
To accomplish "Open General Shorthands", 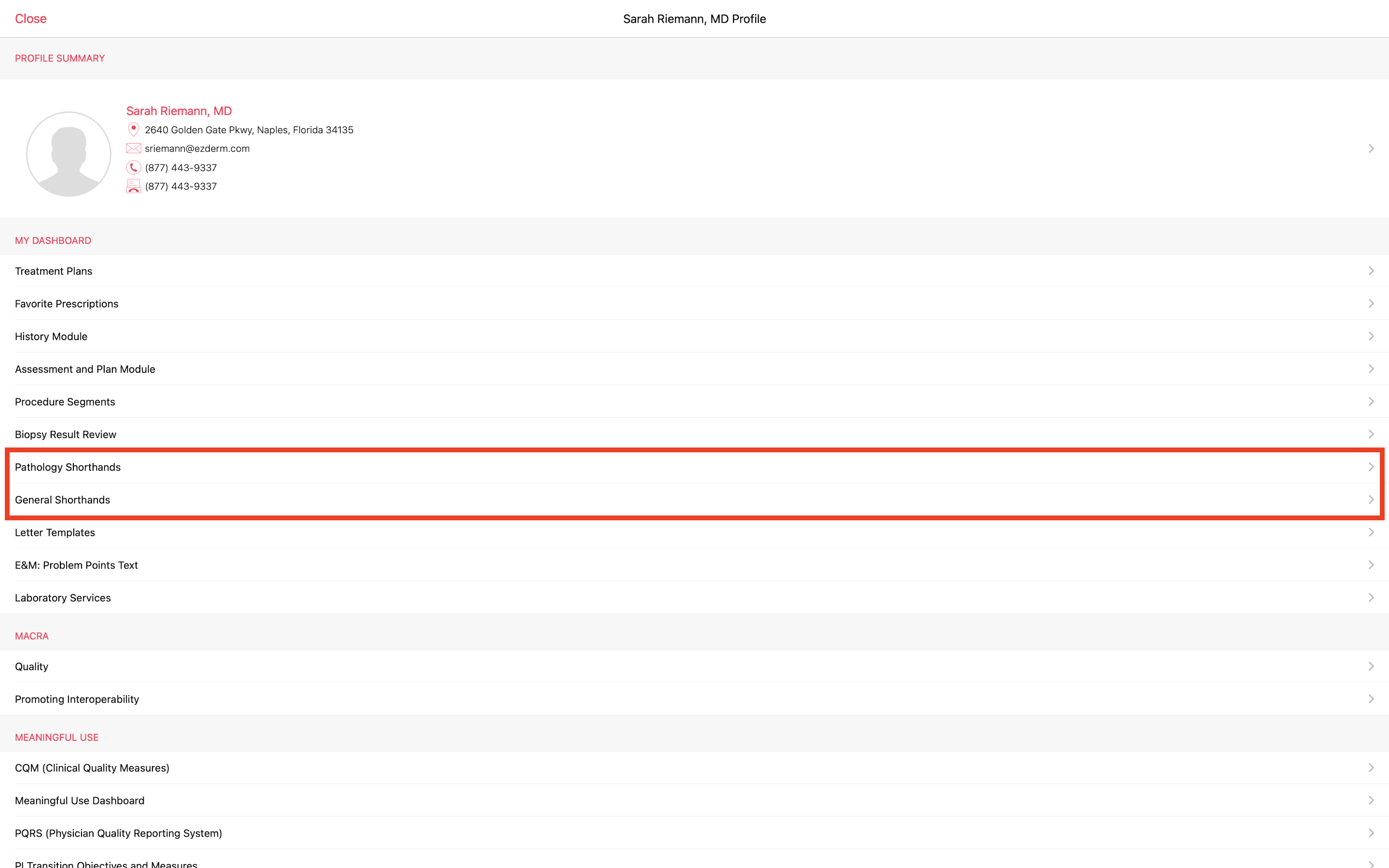I will click(694, 500).
